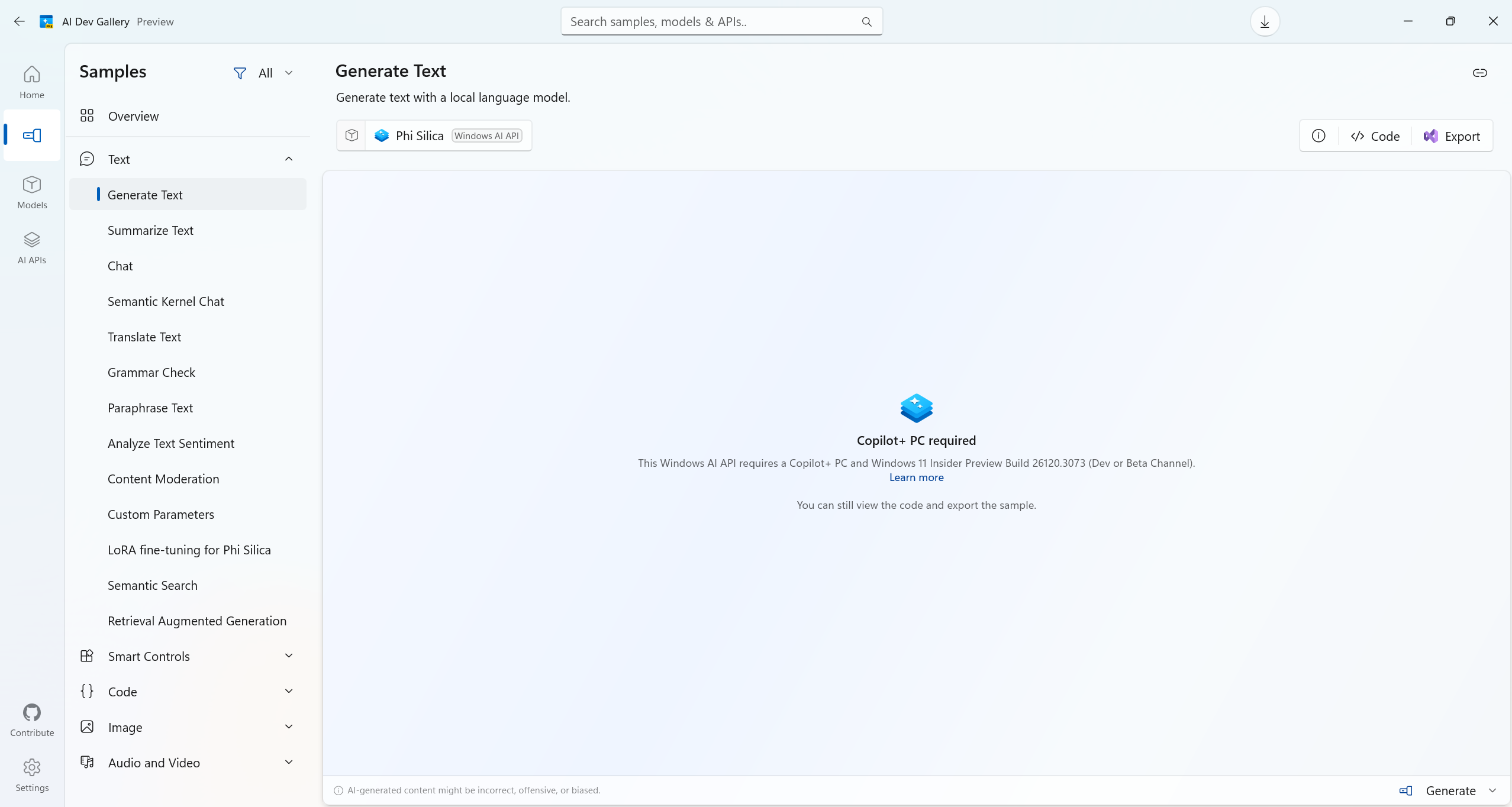Open the Translate Text sample
The image size is (1512, 807).
(188, 337)
